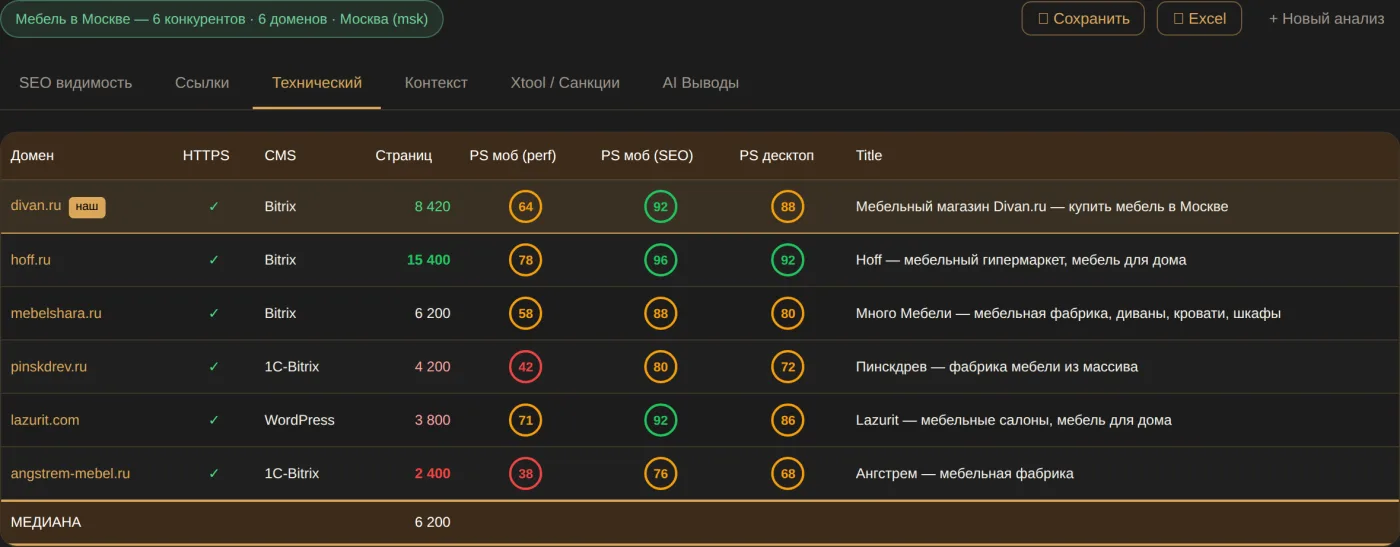Go to the AI Выводы tab

coord(701,83)
